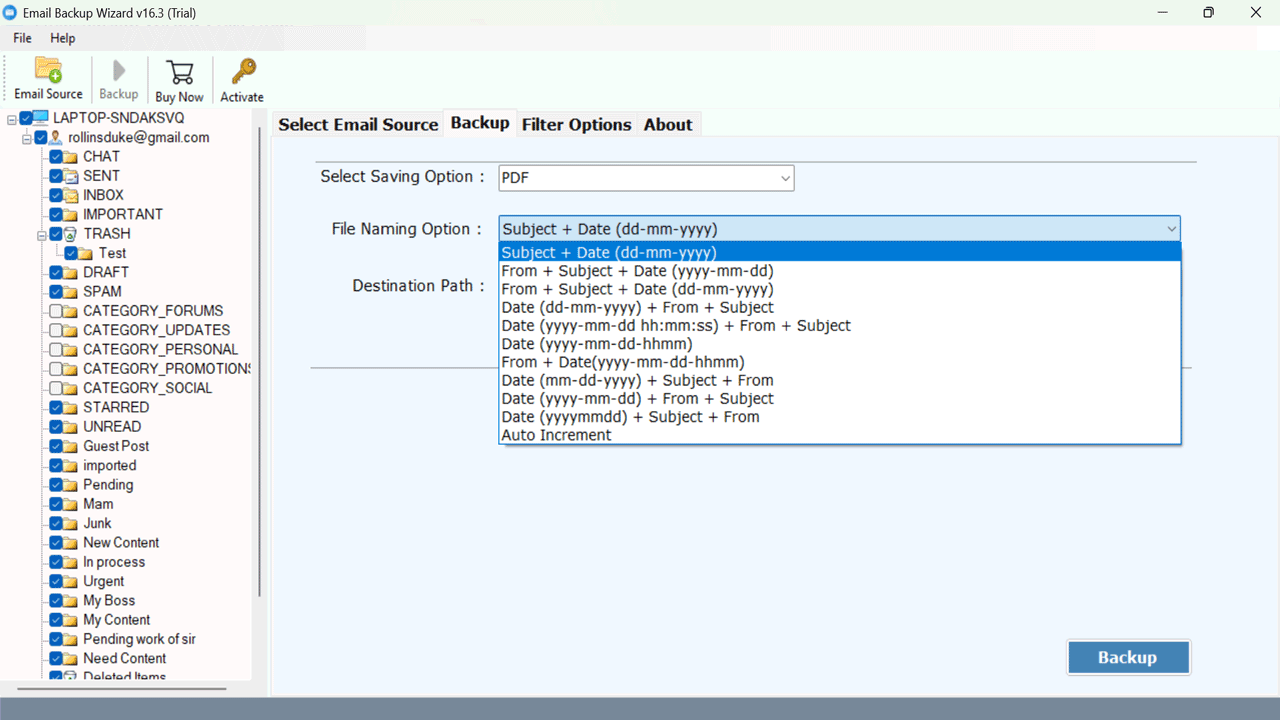The height and width of the screenshot is (720, 1280).
Task: Click the Backup play toolbar icon
Action: 119,71
